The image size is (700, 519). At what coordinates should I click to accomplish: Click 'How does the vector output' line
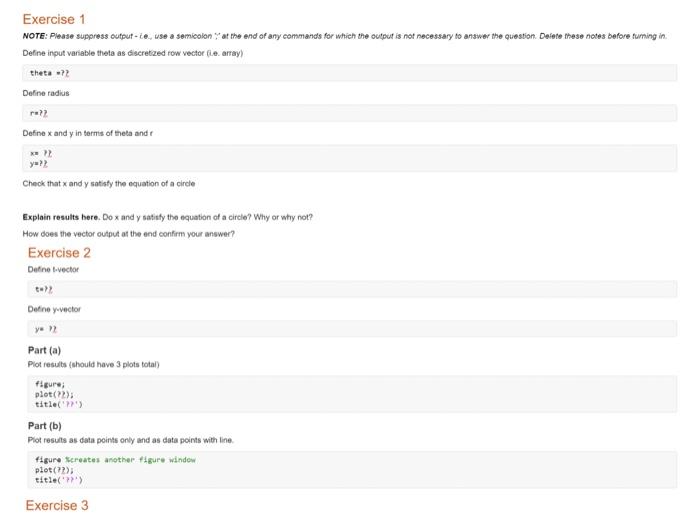point(128,234)
